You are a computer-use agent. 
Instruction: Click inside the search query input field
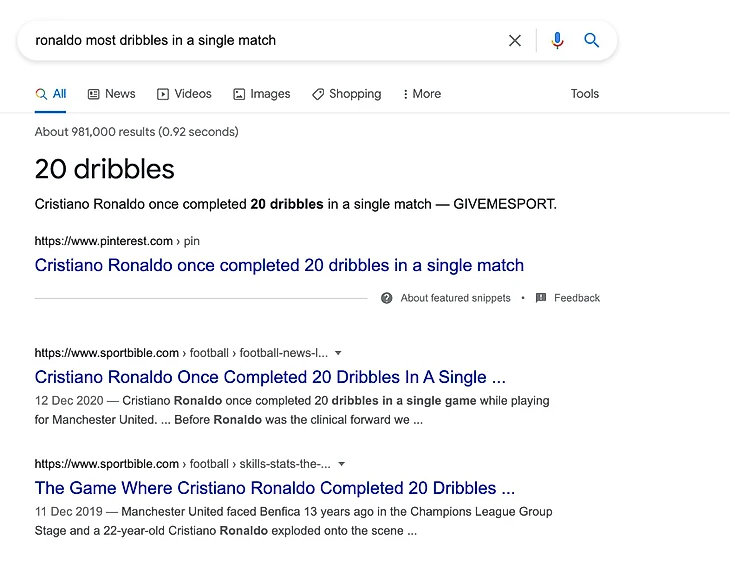[x=260, y=41]
